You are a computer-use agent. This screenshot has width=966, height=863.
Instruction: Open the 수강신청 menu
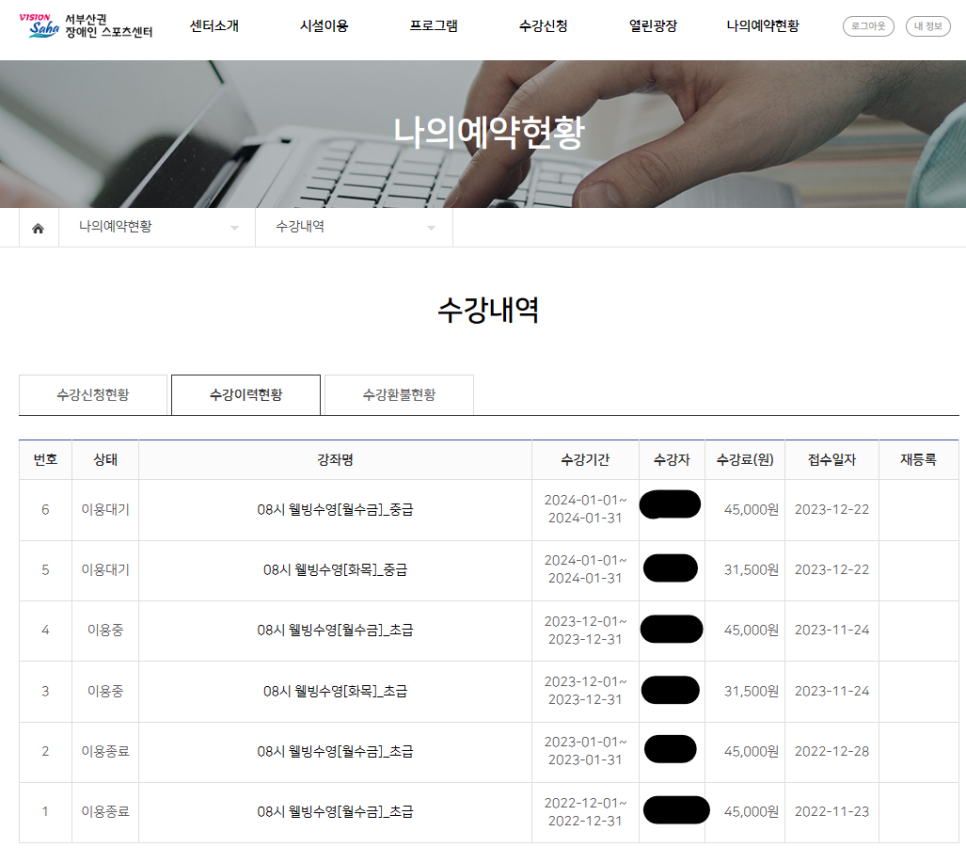tap(543, 26)
